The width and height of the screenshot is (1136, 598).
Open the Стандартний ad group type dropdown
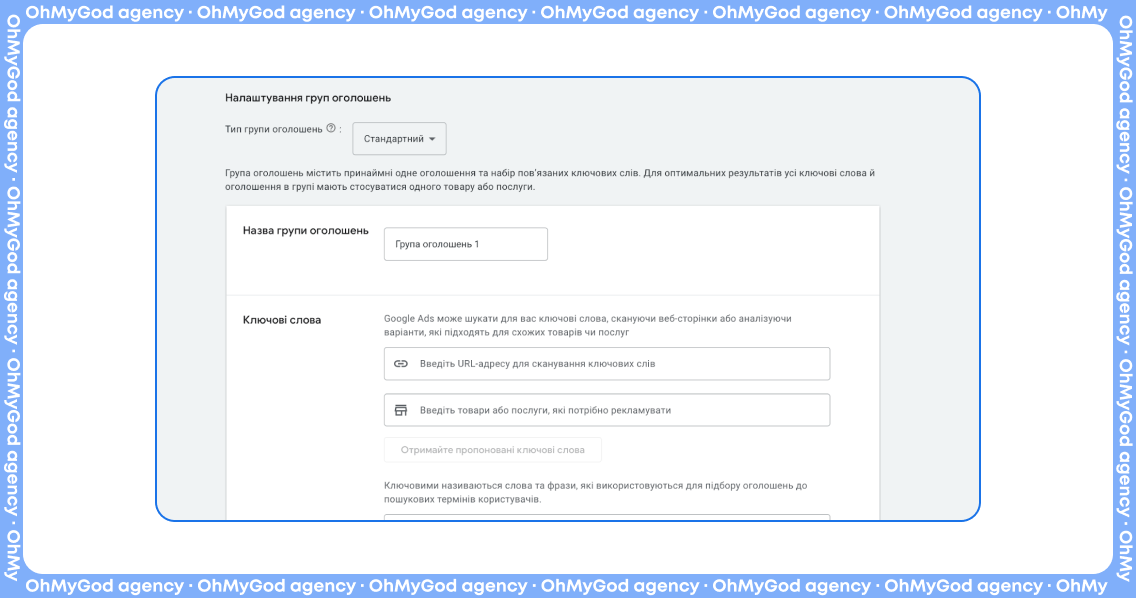tap(399, 139)
